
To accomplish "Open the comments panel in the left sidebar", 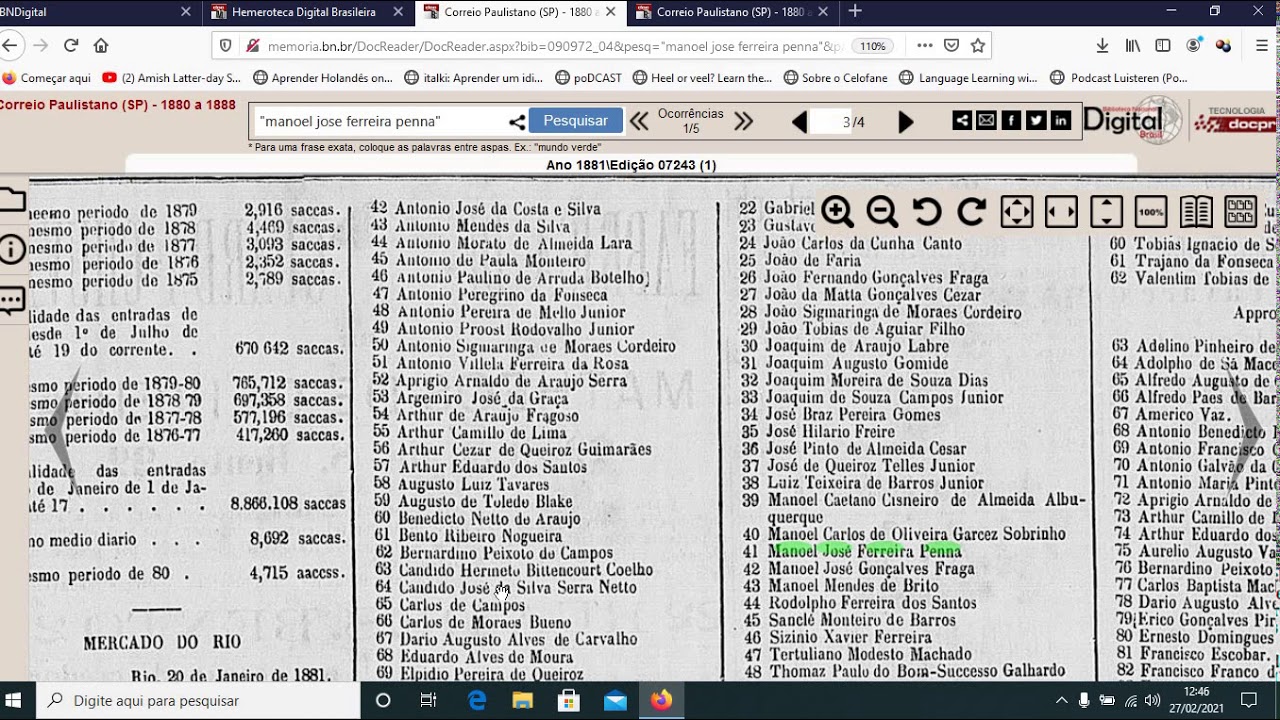I will tap(12, 300).
